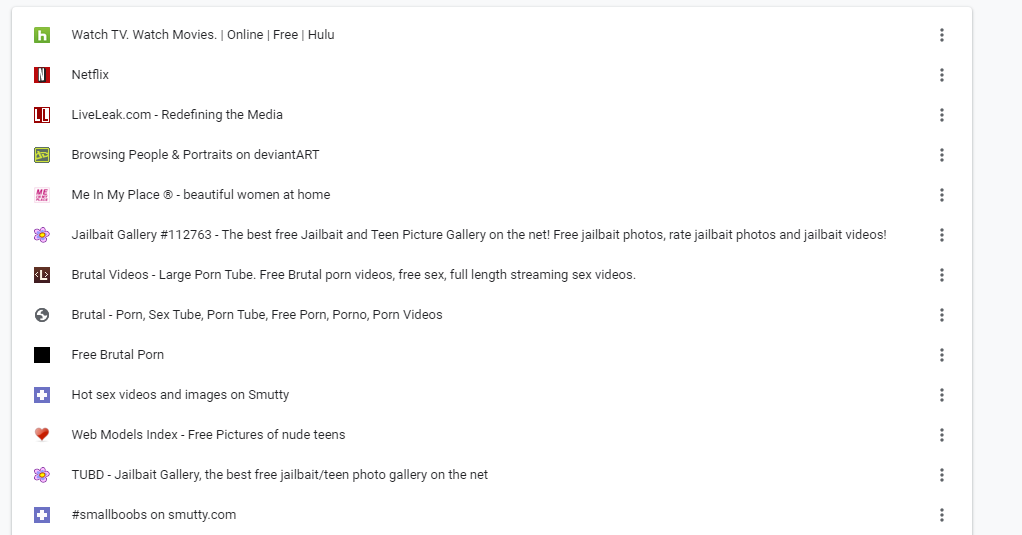Click the globe favicon on 'Brutal - Porn' row
The width and height of the screenshot is (1022, 535).
point(42,315)
